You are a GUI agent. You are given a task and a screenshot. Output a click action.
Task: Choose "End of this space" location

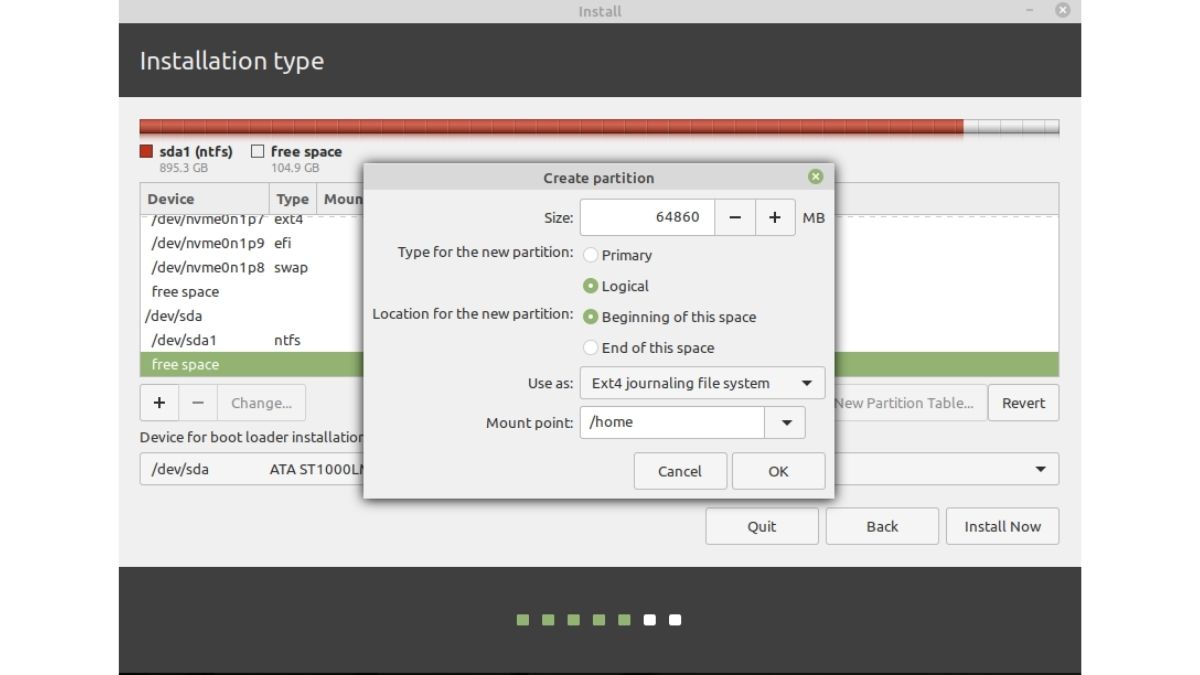[590, 347]
